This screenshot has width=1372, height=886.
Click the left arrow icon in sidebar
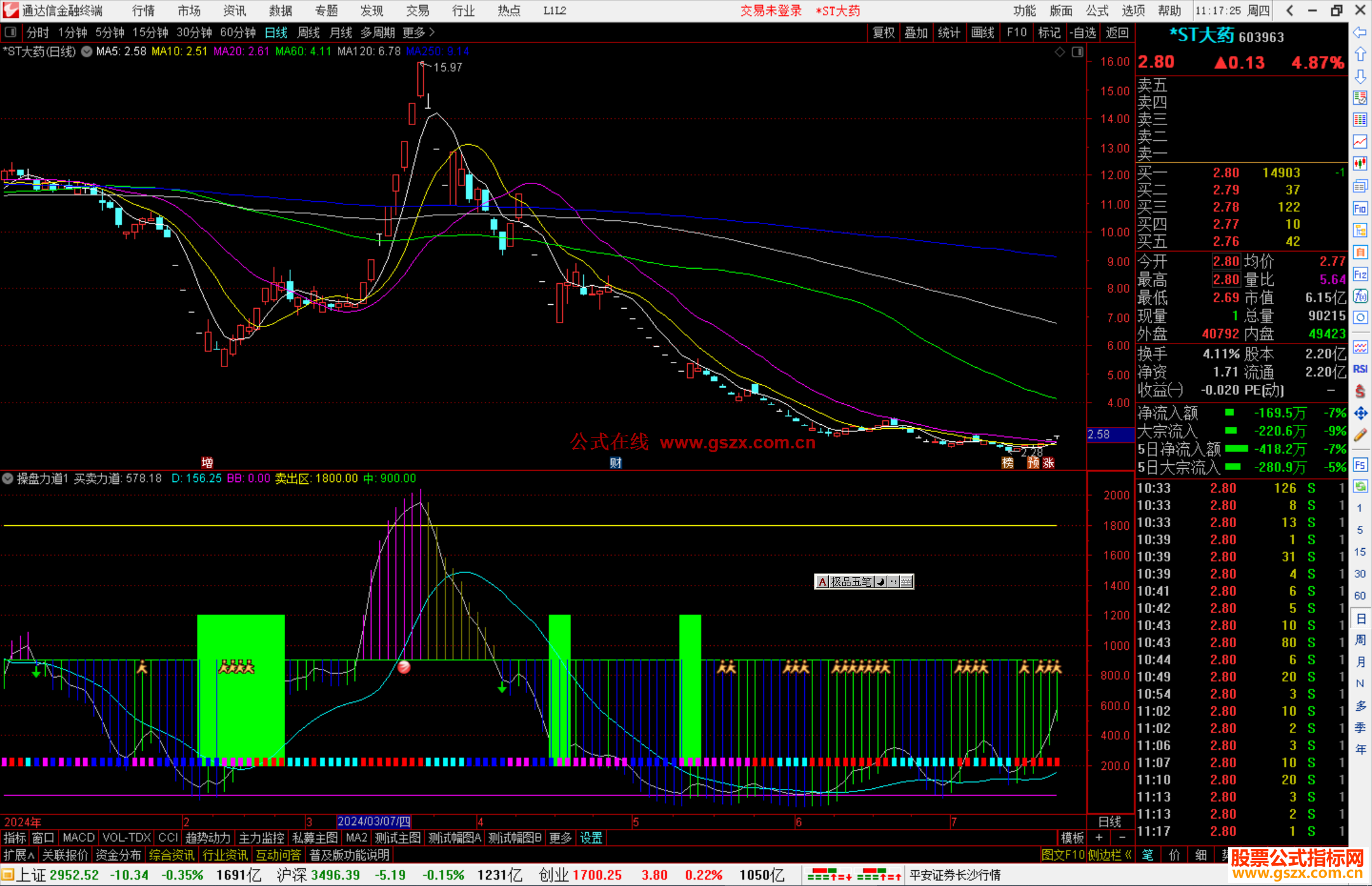(x=1360, y=32)
